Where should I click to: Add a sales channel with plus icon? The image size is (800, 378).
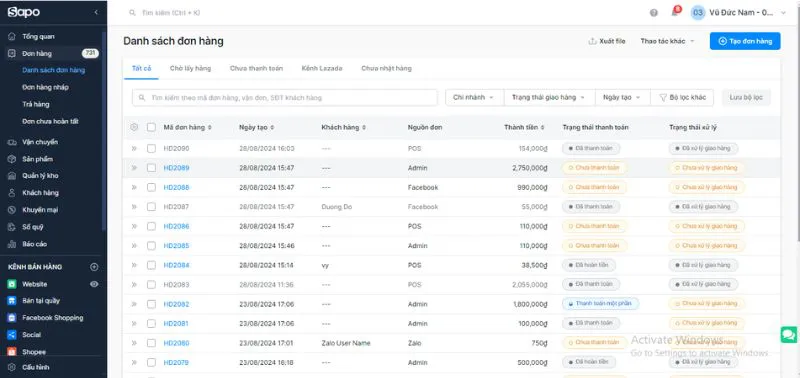coord(94,267)
